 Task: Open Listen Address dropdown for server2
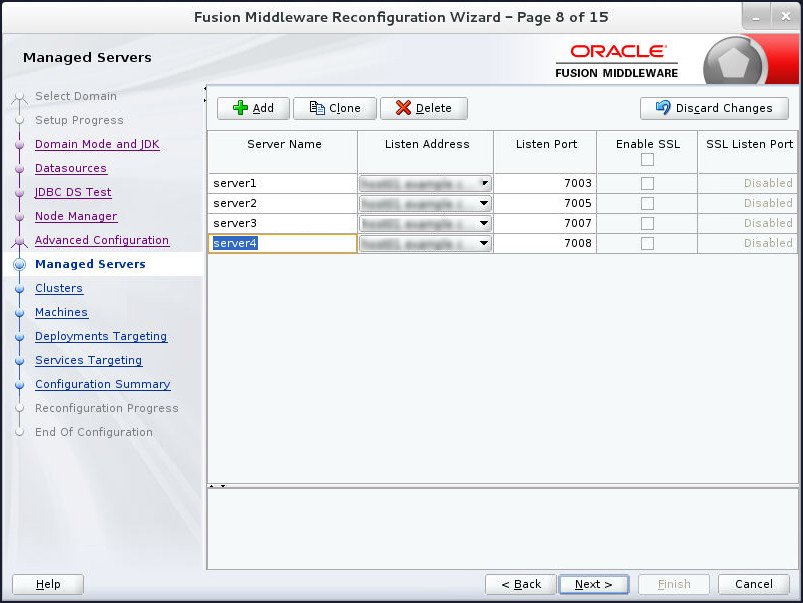[x=483, y=203]
